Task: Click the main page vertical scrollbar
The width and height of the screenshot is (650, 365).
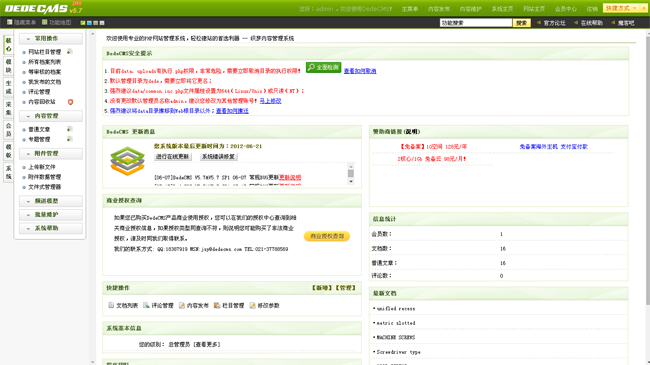Action: [x=647, y=170]
